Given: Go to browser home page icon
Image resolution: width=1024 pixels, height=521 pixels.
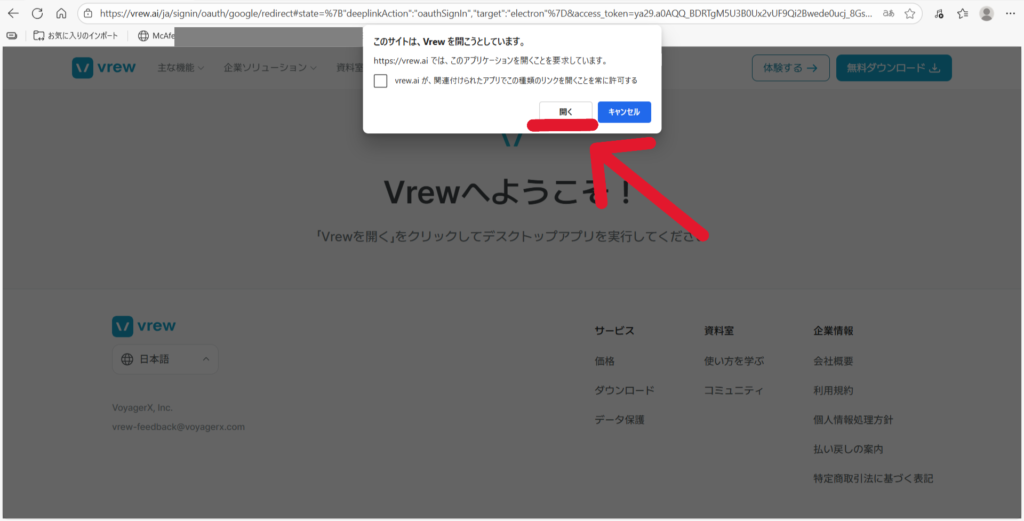Looking at the screenshot, I should [x=61, y=14].
